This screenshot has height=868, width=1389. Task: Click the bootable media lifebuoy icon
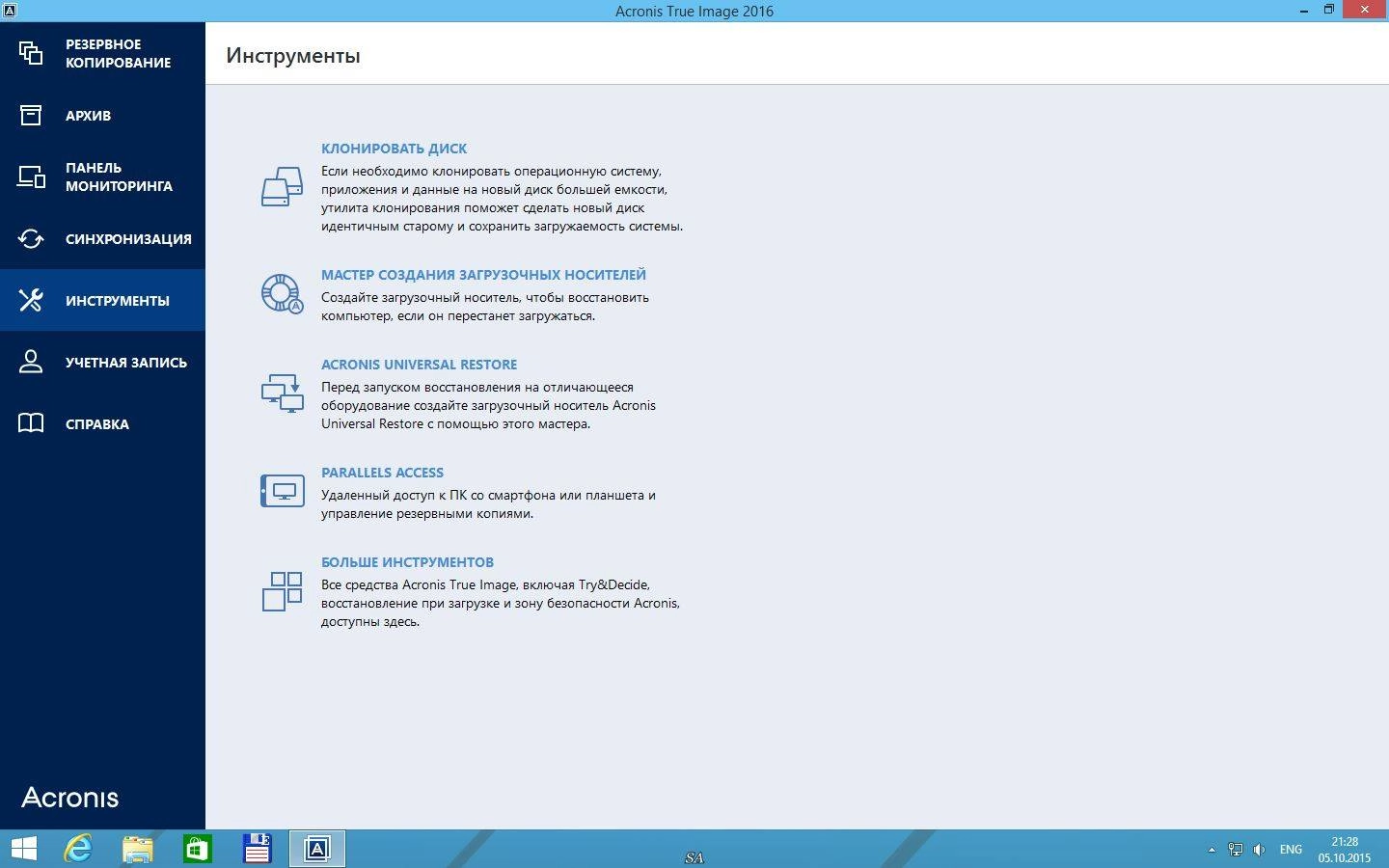coord(282,294)
